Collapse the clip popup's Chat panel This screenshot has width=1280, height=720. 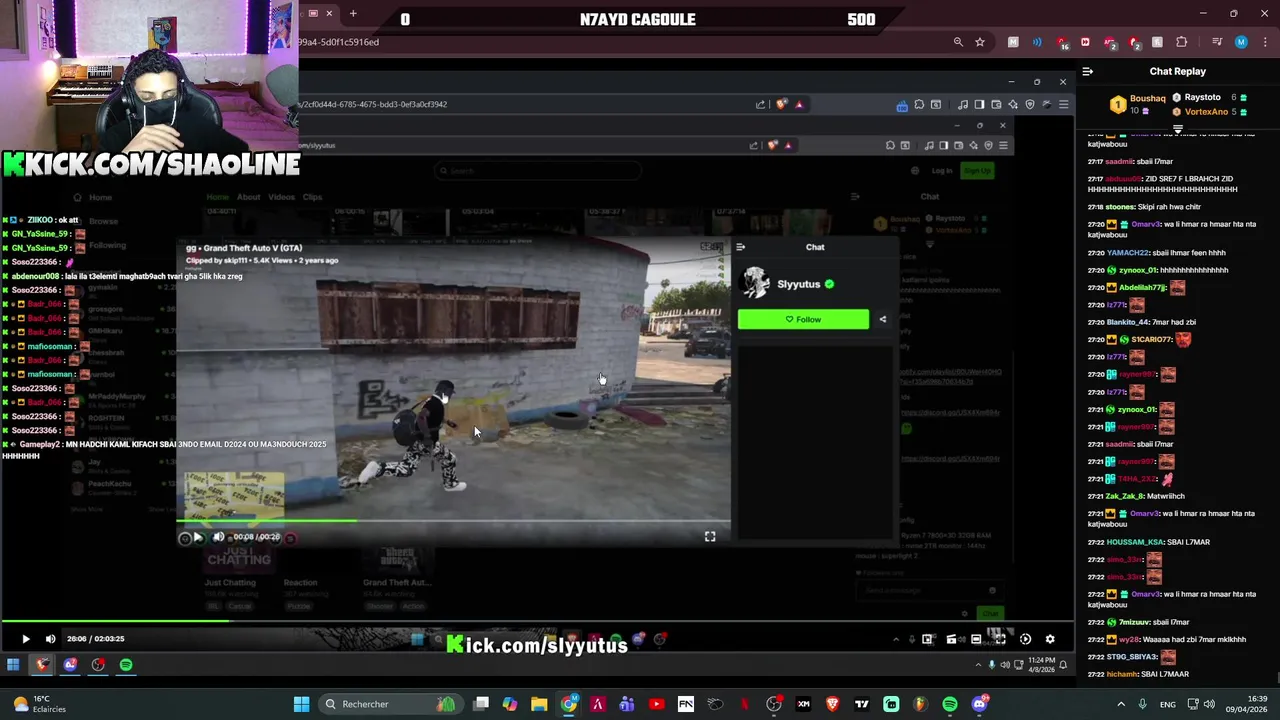(740, 247)
